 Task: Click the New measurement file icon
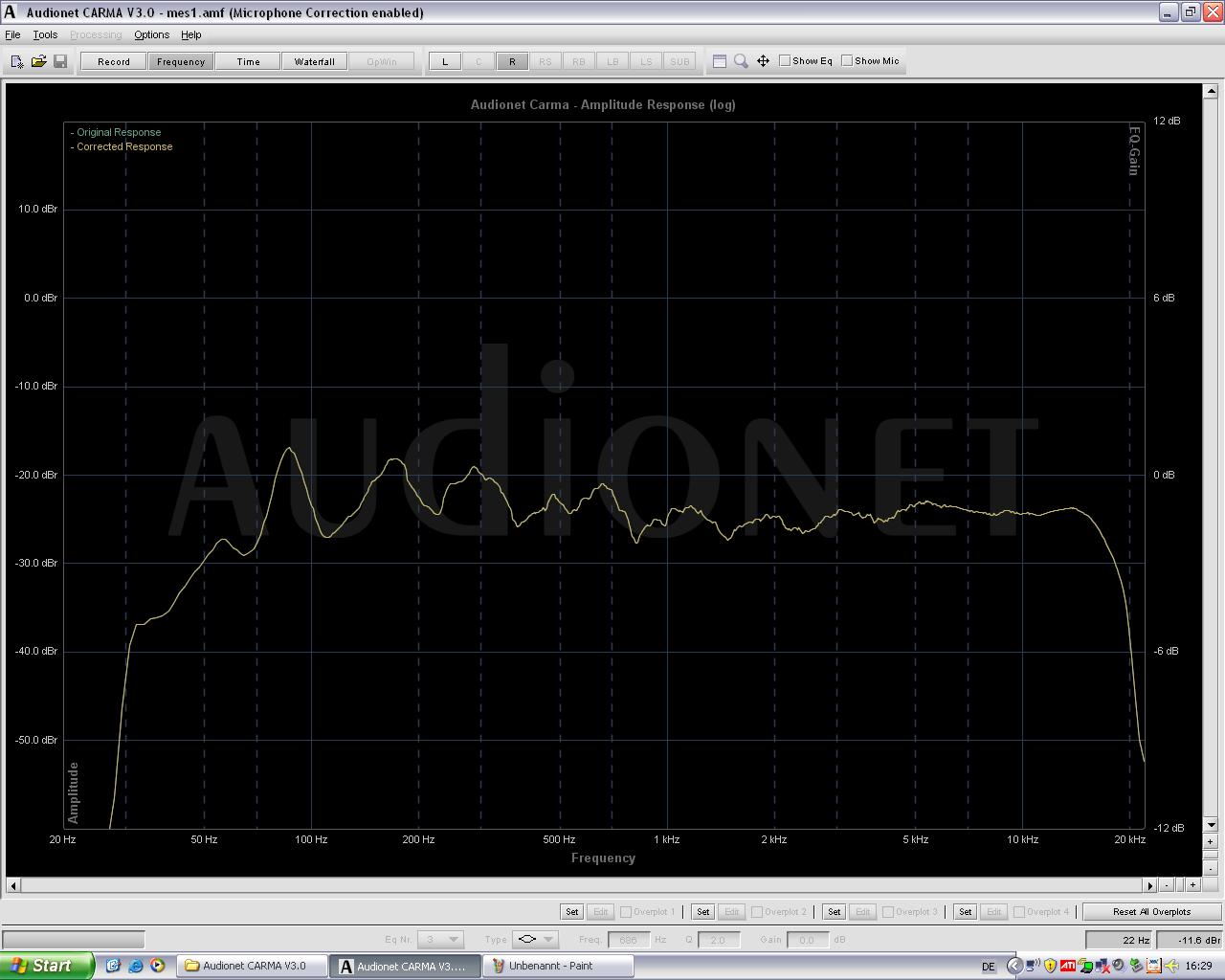[17, 61]
